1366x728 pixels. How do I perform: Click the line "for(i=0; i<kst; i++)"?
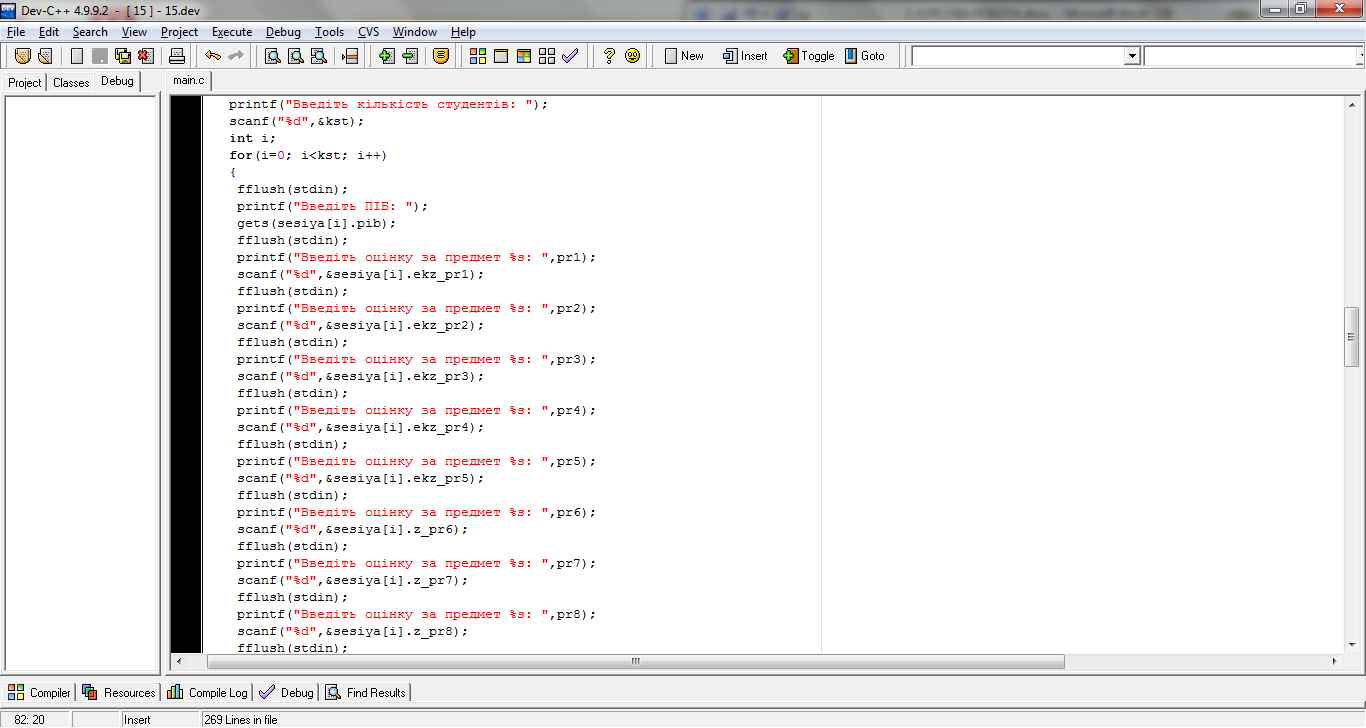coord(308,155)
